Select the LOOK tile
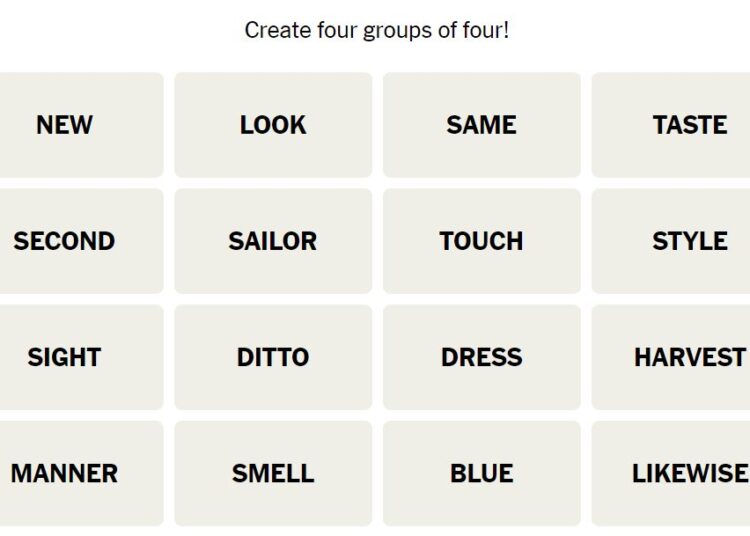 [x=273, y=125]
